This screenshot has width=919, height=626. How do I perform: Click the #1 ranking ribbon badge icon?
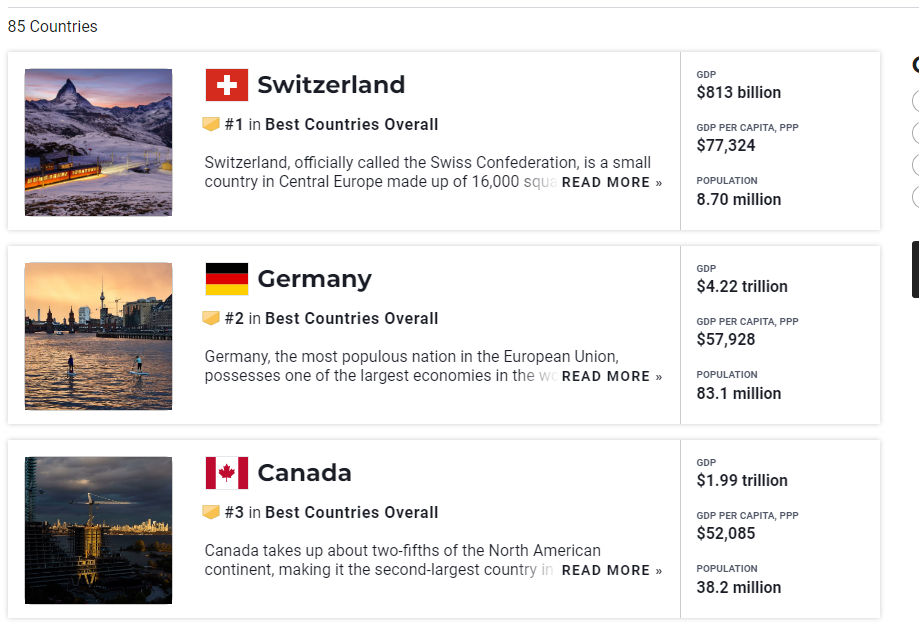[x=211, y=125]
